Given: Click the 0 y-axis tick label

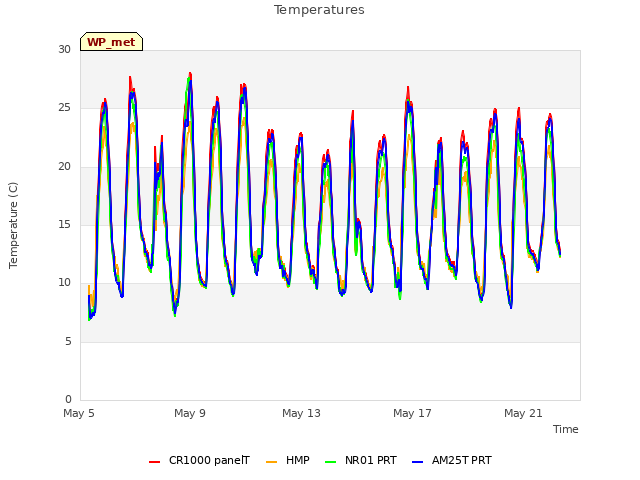Looking at the screenshot, I should click(68, 399).
